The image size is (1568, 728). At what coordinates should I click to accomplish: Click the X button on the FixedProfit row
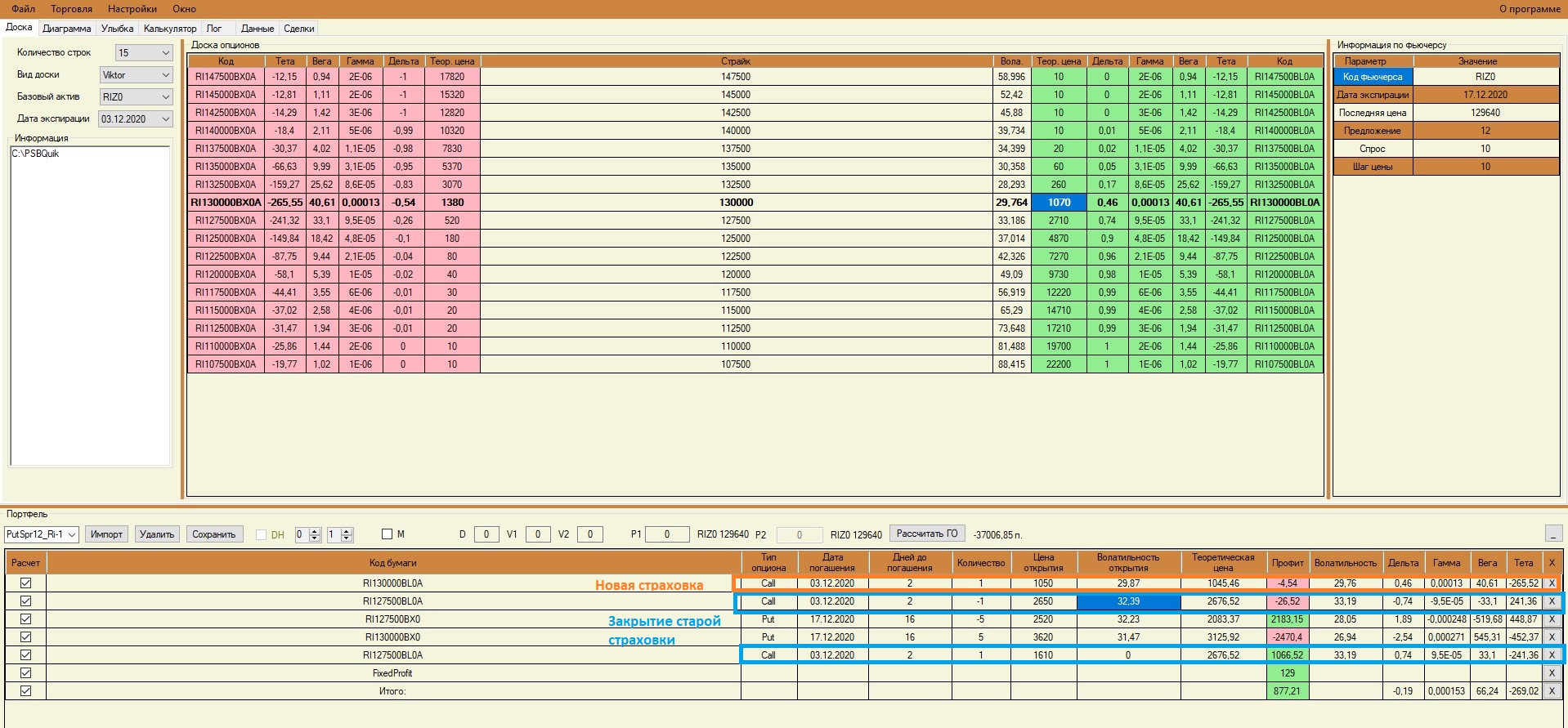point(1552,673)
